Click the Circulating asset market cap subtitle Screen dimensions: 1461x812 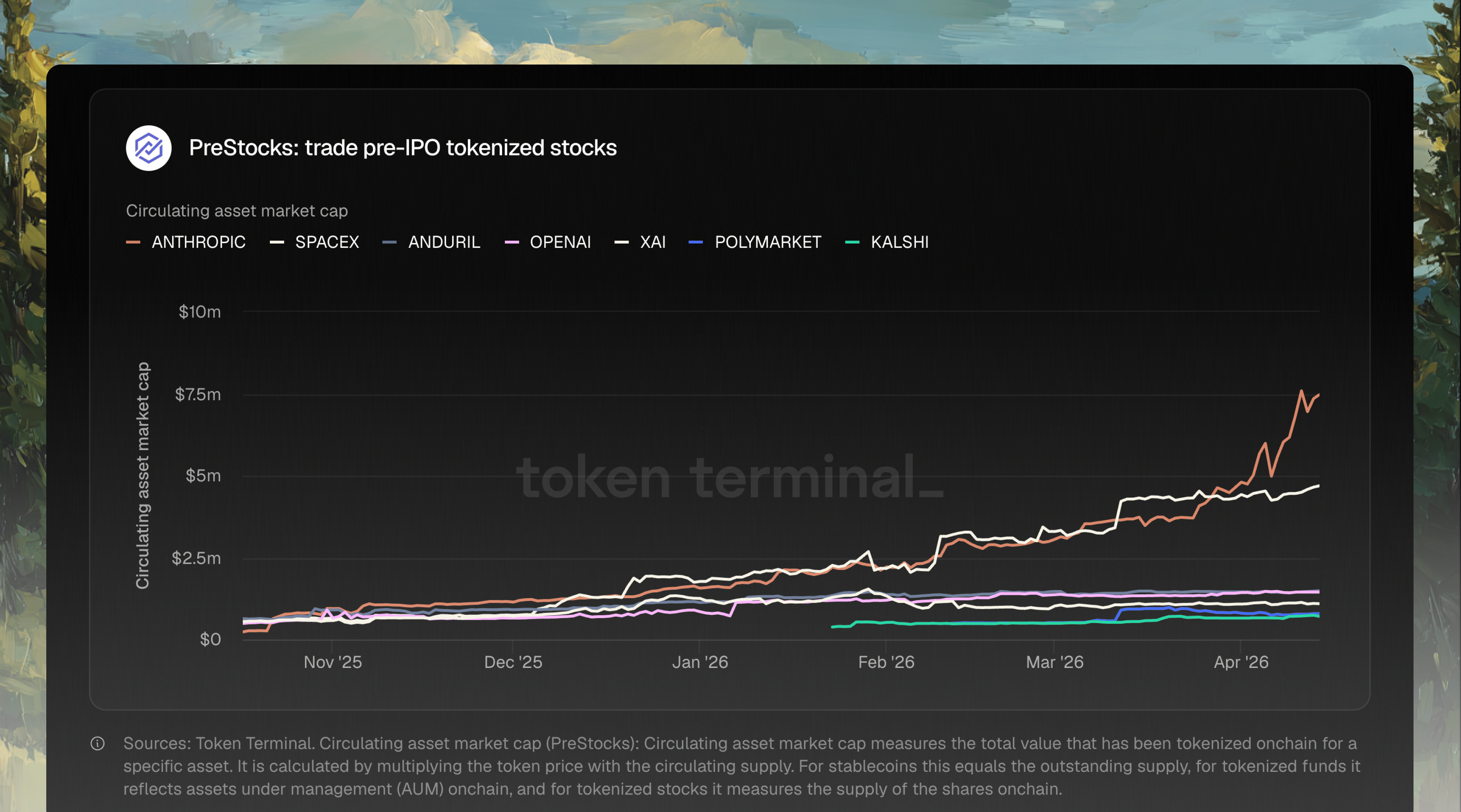[237, 211]
